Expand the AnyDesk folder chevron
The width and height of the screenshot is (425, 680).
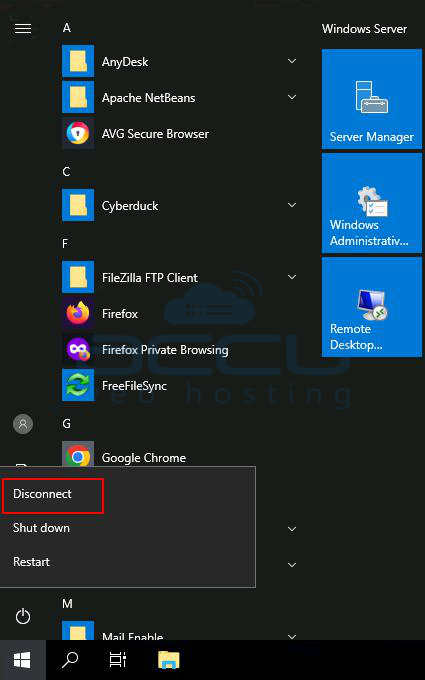point(292,61)
